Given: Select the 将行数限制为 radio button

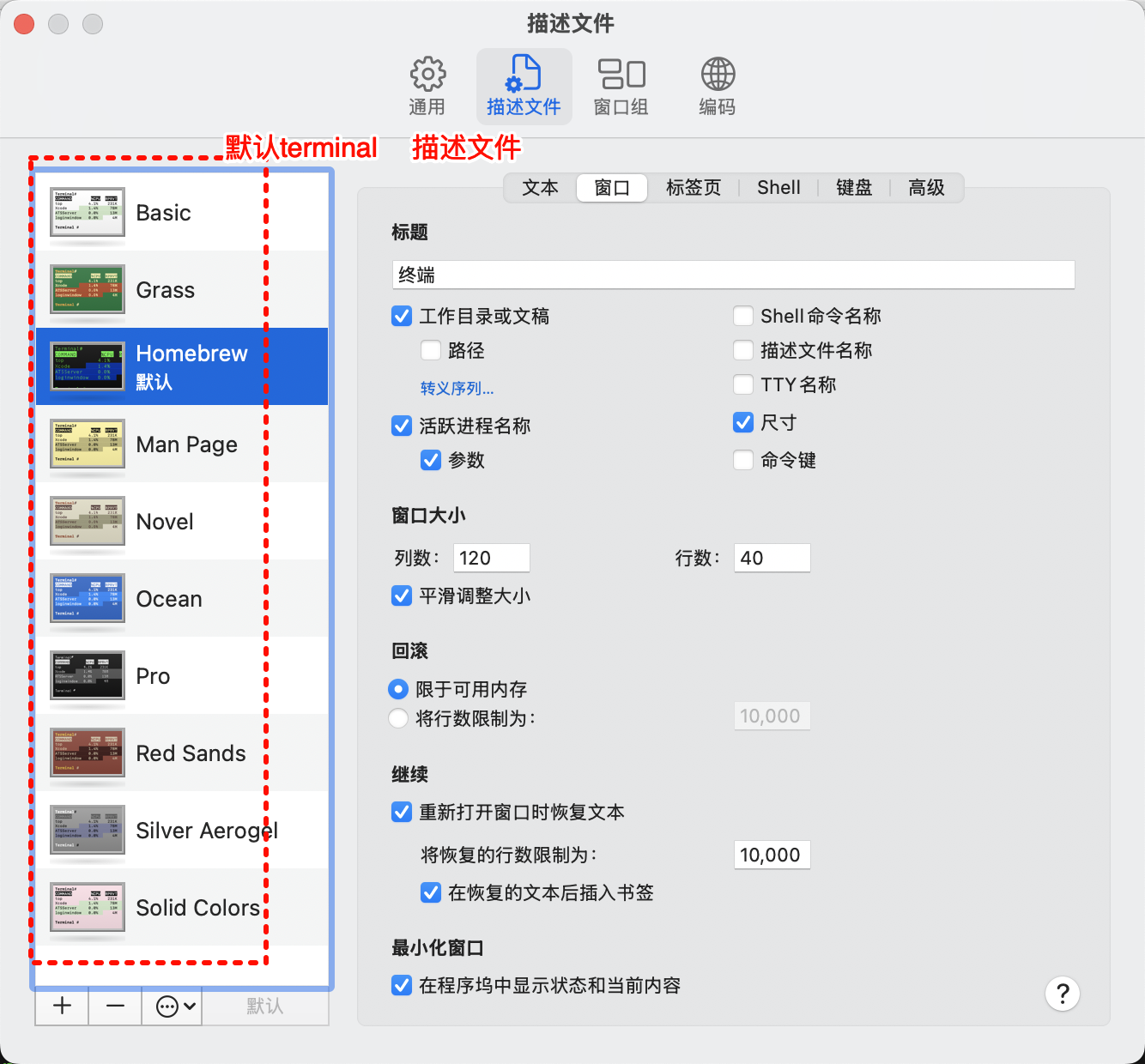Looking at the screenshot, I should point(398,719).
